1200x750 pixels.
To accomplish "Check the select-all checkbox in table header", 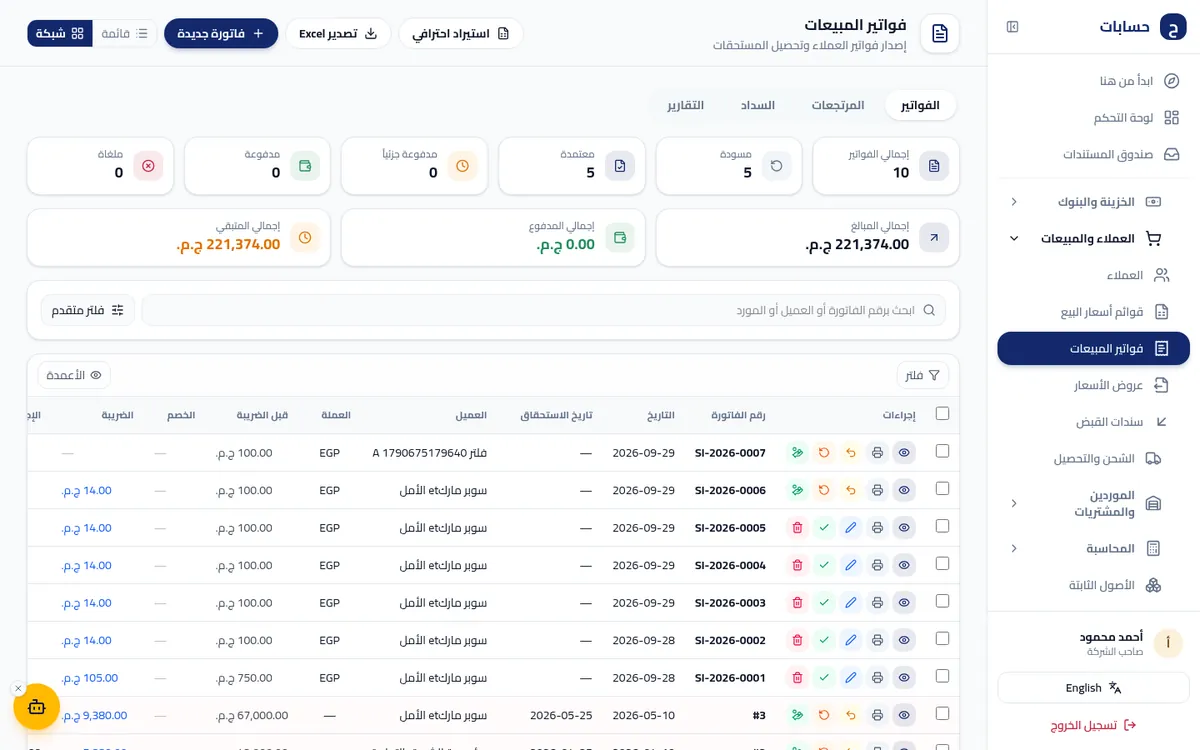I will (942, 413).
